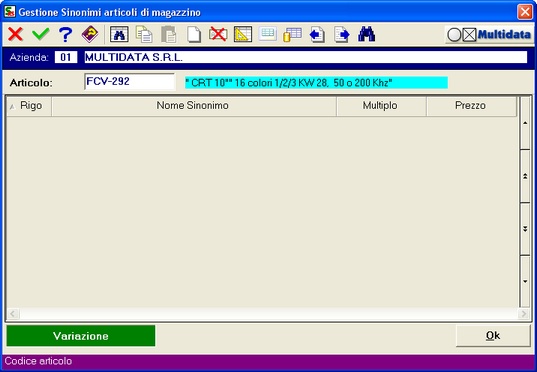Viewport: 537px width, 372px height.
Task: Close the Gestione Sinonimi window
Action: pos(525,12)
